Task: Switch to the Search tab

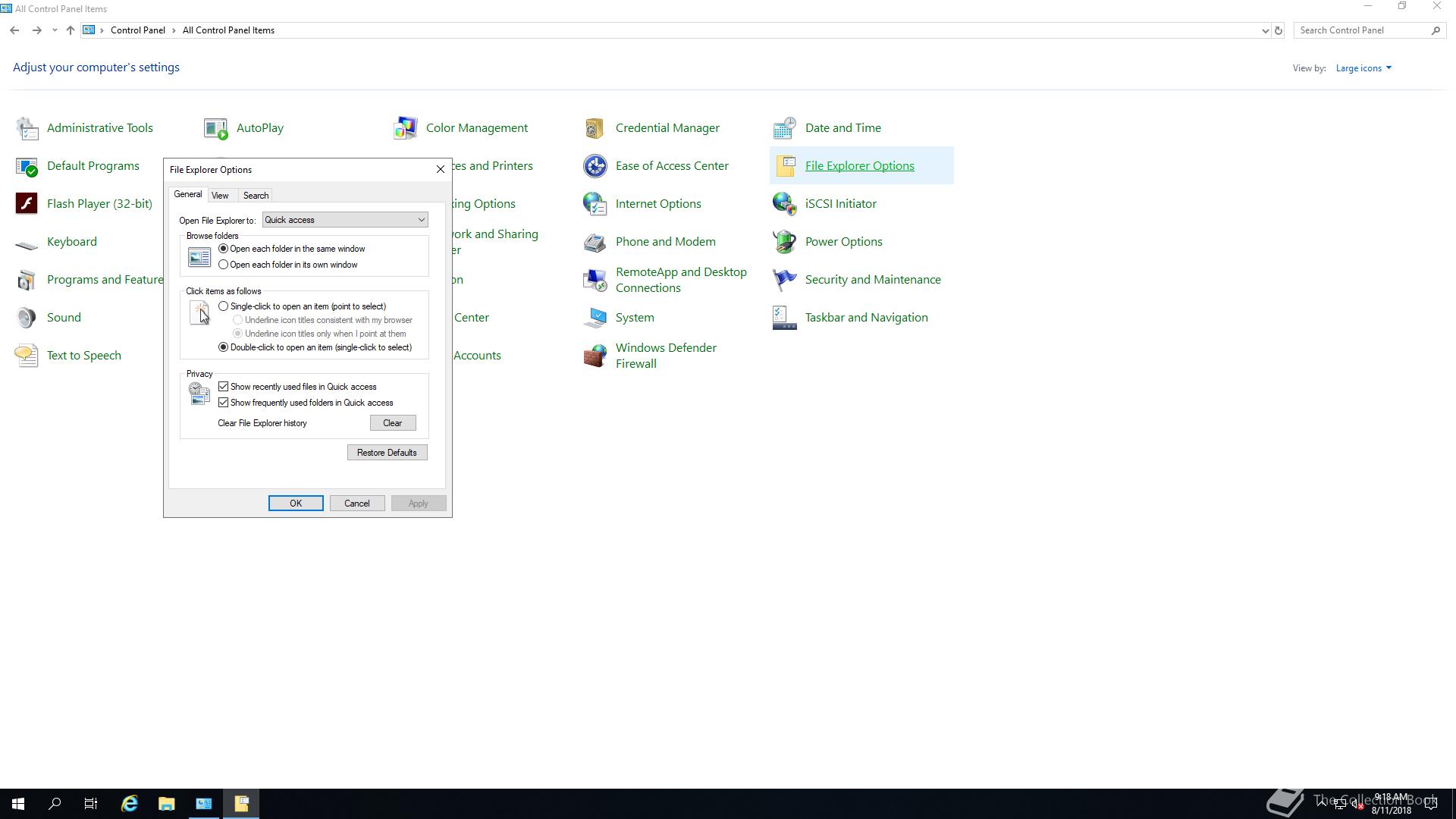Action: [256, 196]
